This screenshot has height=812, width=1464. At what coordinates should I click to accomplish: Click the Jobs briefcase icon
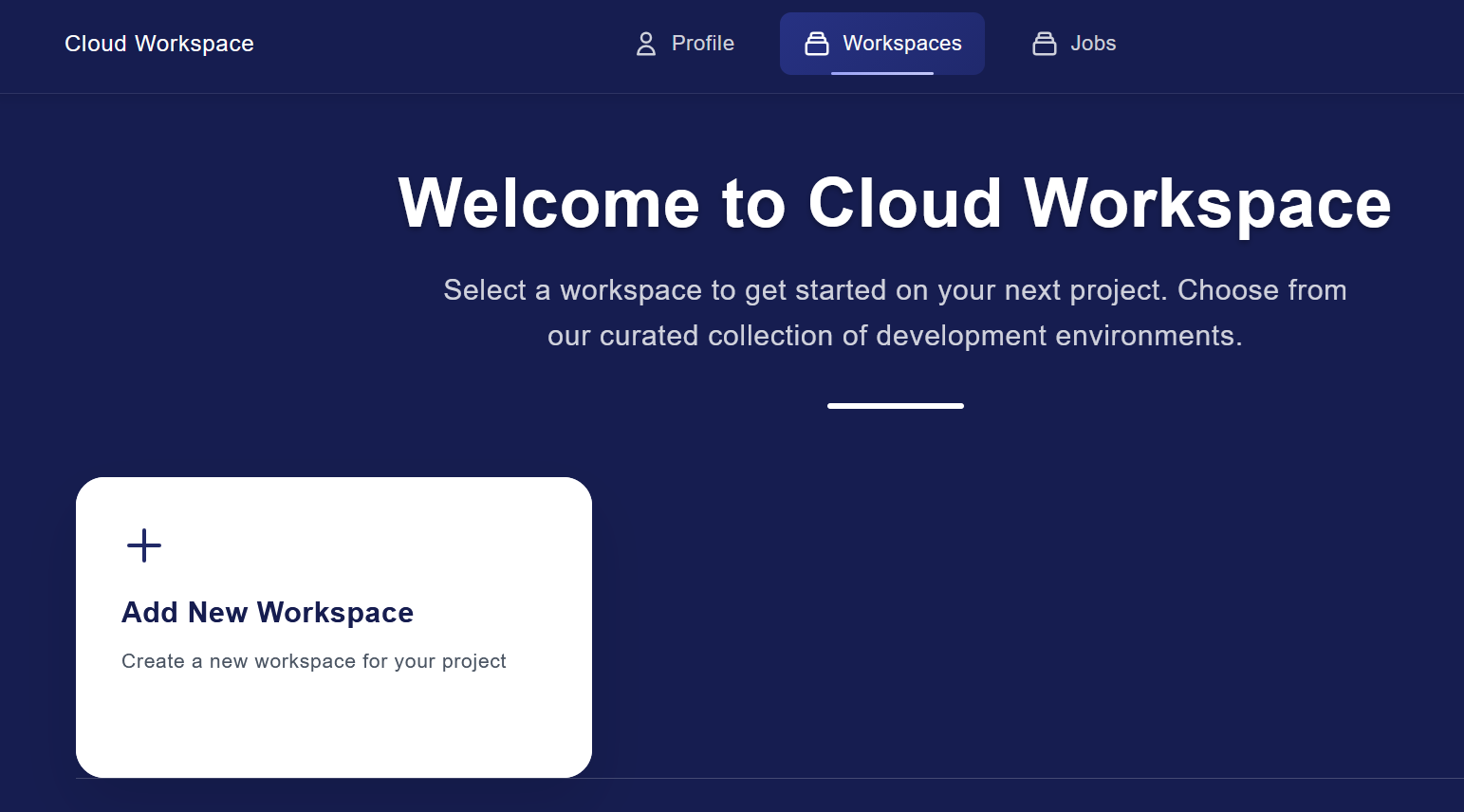[x=1044, y=44]
